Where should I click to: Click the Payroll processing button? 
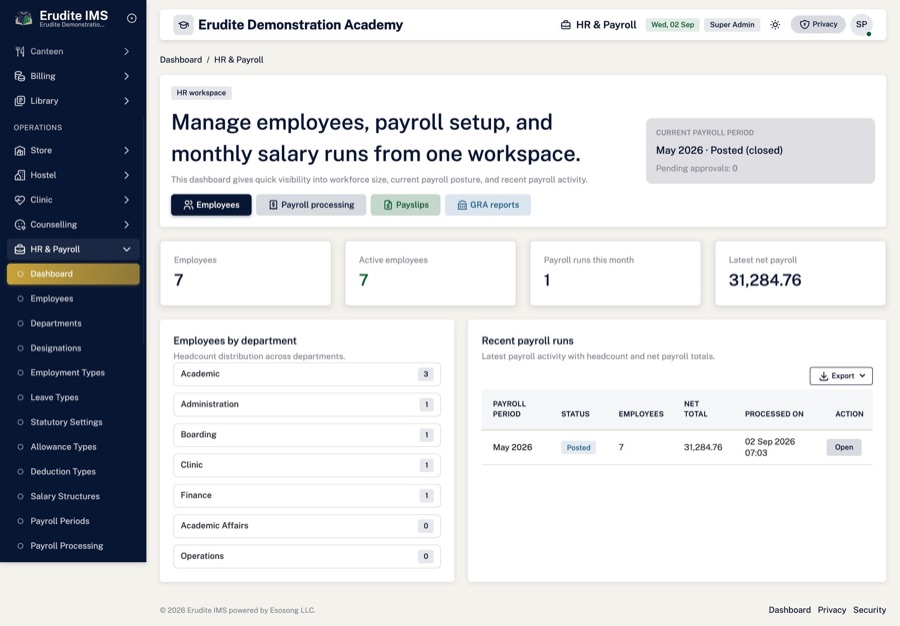[x=311, y=205]
